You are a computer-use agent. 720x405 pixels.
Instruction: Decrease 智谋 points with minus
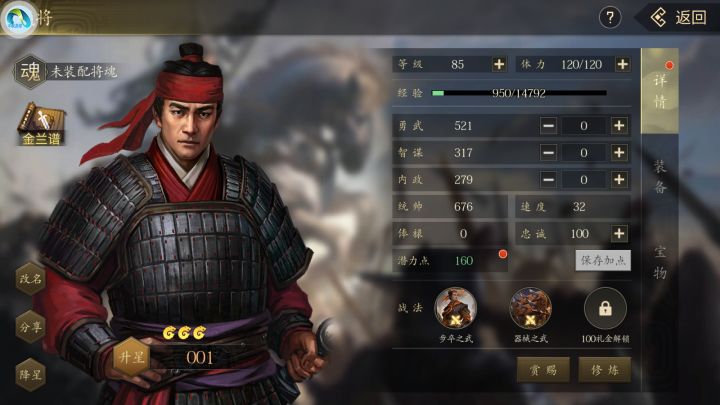pyautogui.click(x=548, y=152)
